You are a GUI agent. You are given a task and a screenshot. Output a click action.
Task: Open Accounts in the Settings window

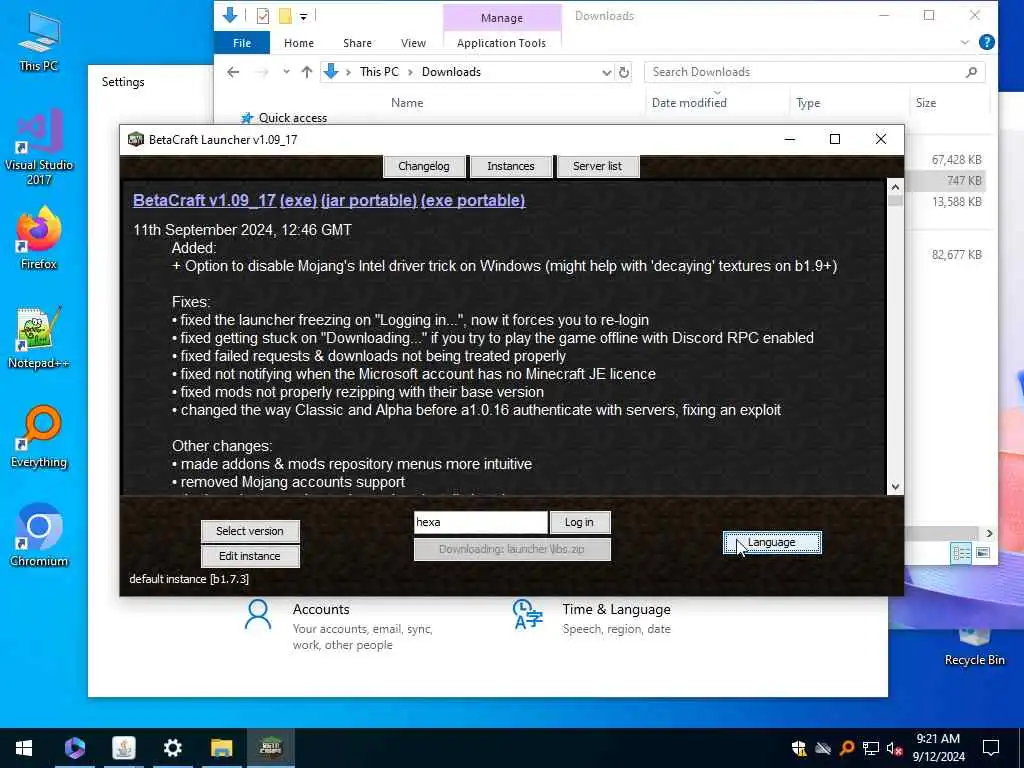[x=338, y=626]
